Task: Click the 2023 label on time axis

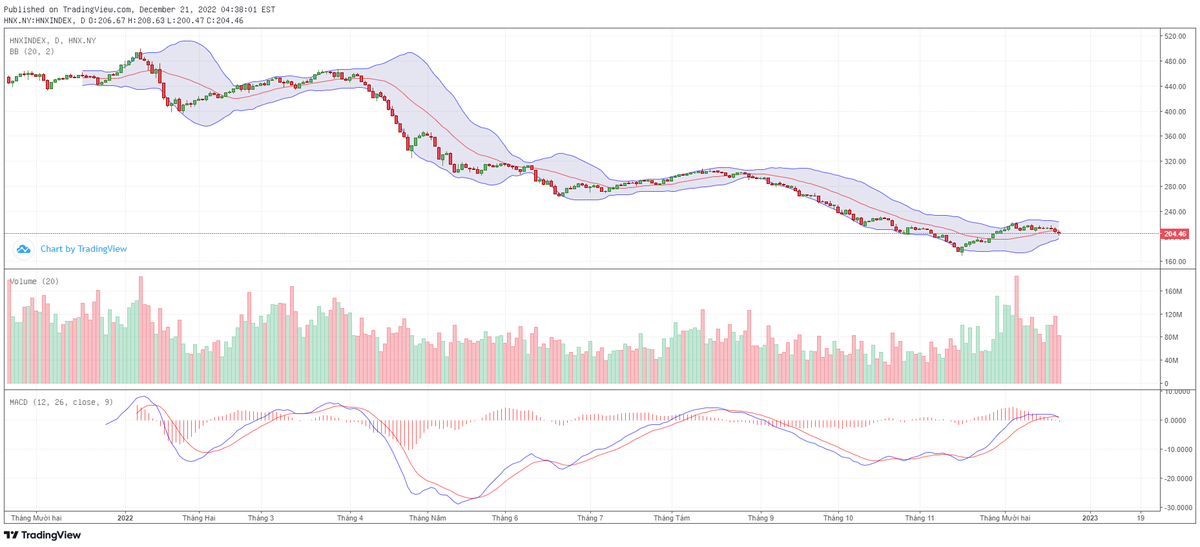Action: [1090, 518]
